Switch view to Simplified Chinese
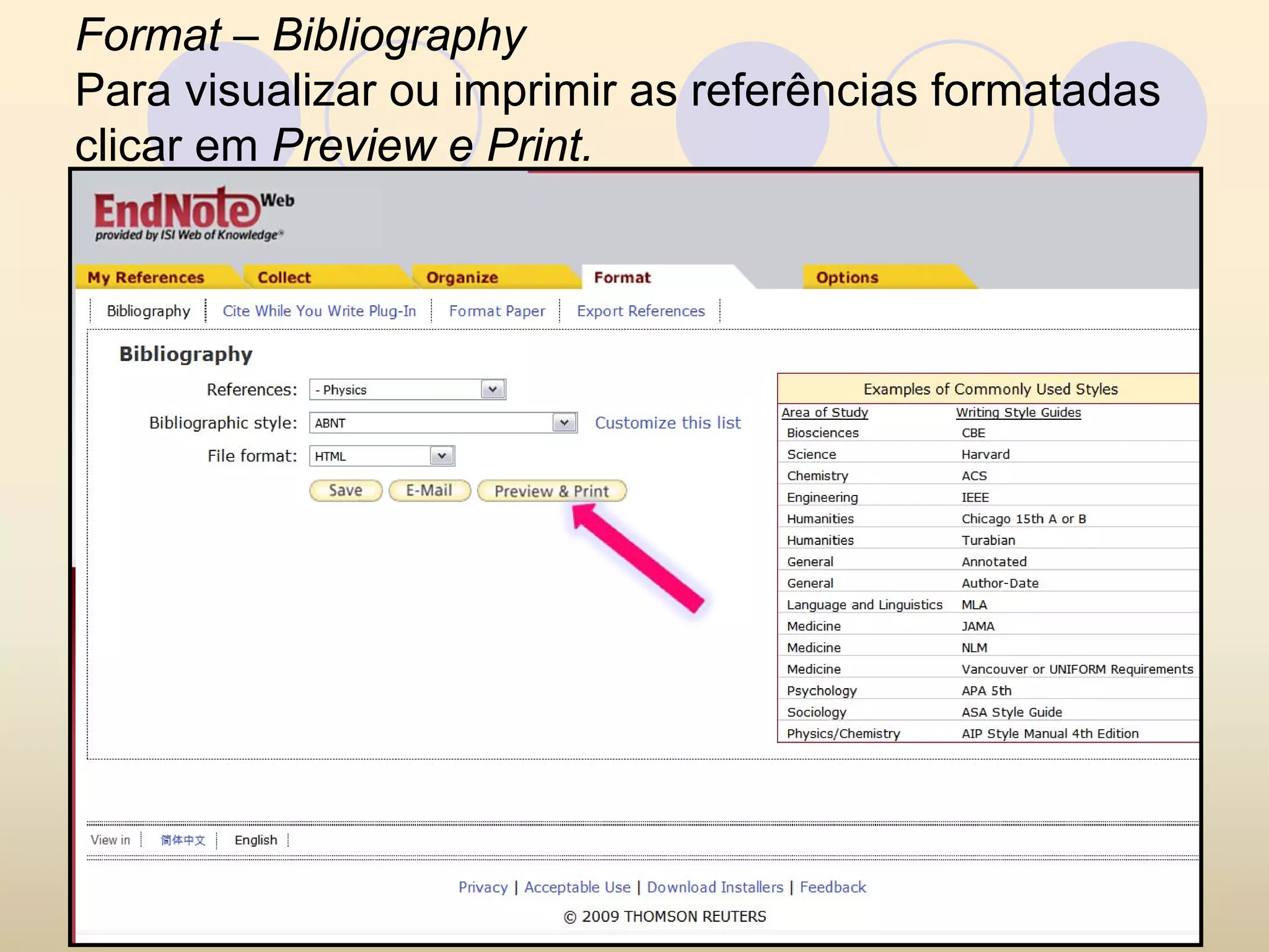Viewport: 1269px width, 952px height. 183,840
